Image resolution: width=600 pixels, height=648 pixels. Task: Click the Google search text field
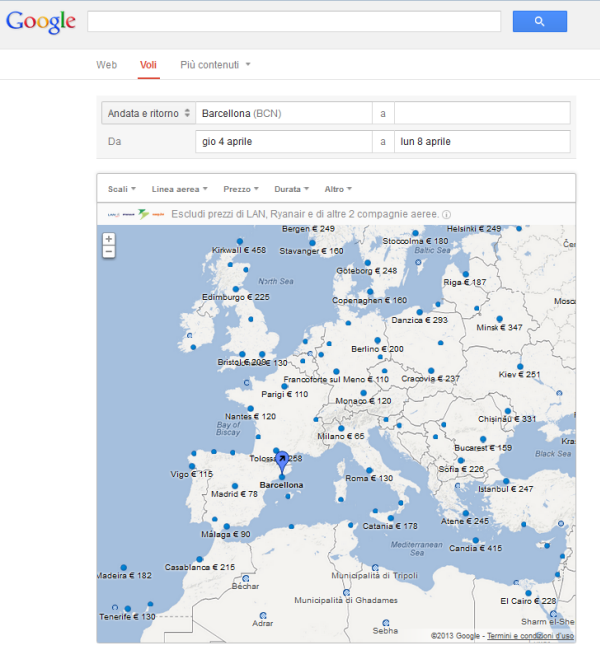[294, 21]
